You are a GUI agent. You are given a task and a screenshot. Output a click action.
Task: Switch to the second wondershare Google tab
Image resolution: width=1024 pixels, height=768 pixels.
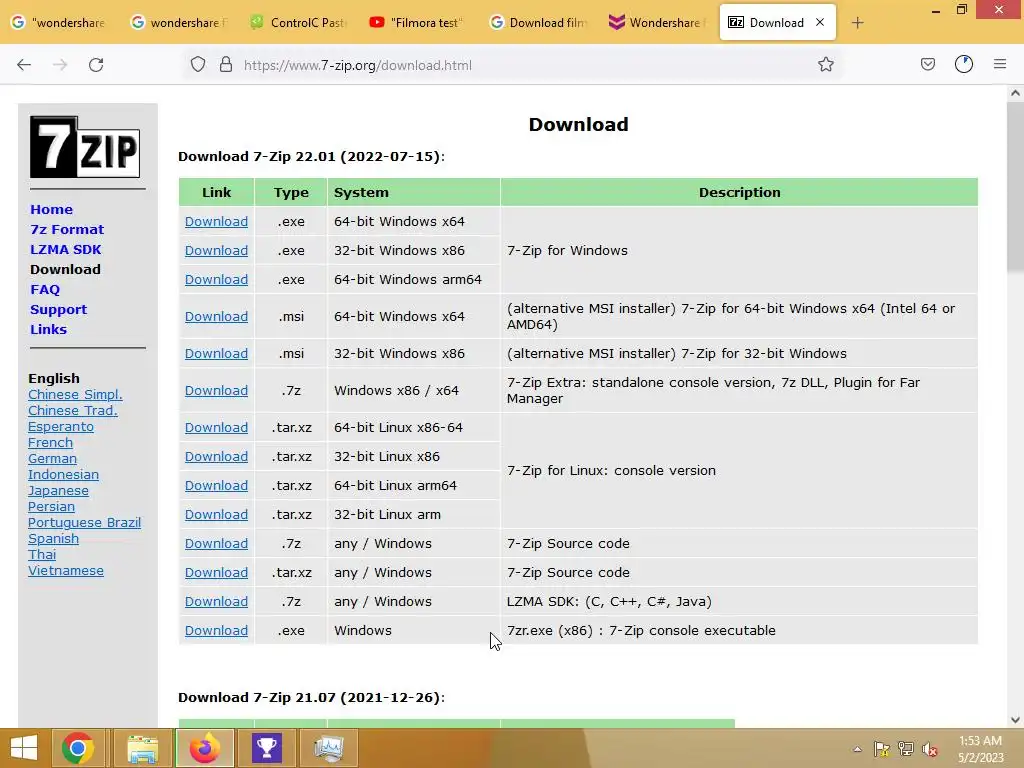pyautogui.click(x=180, y=23)
